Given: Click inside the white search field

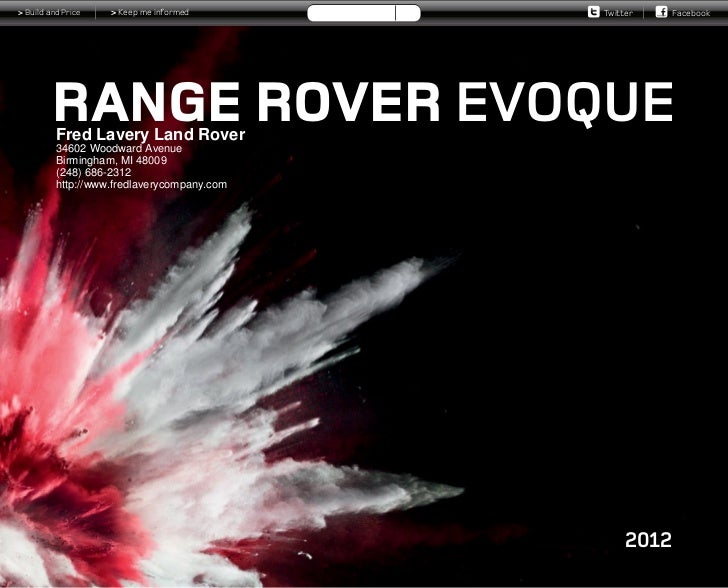Looking at the screenshot, I should point(351,13).
